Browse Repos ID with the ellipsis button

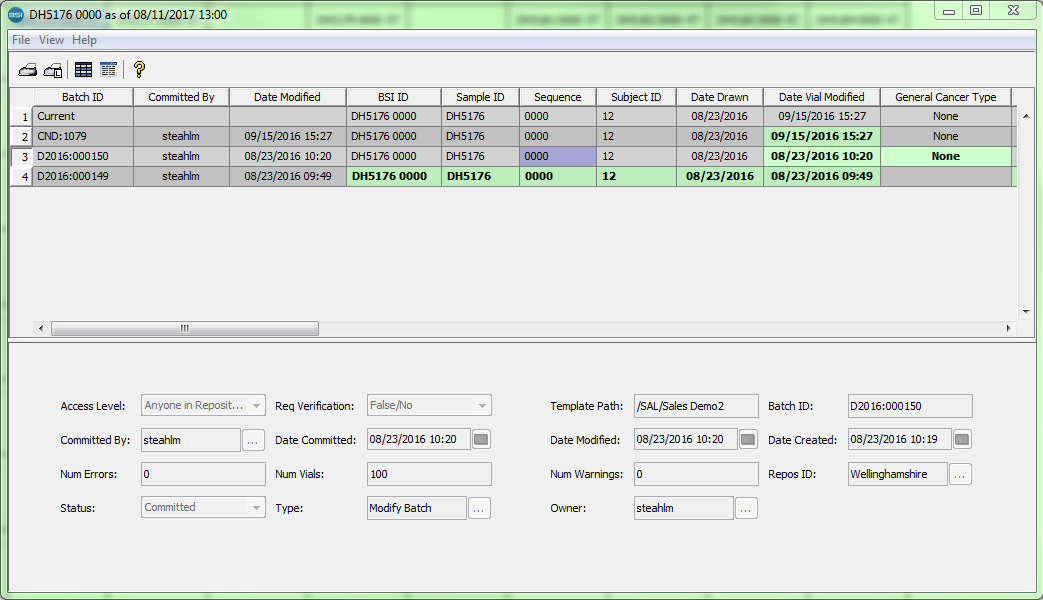959,474
